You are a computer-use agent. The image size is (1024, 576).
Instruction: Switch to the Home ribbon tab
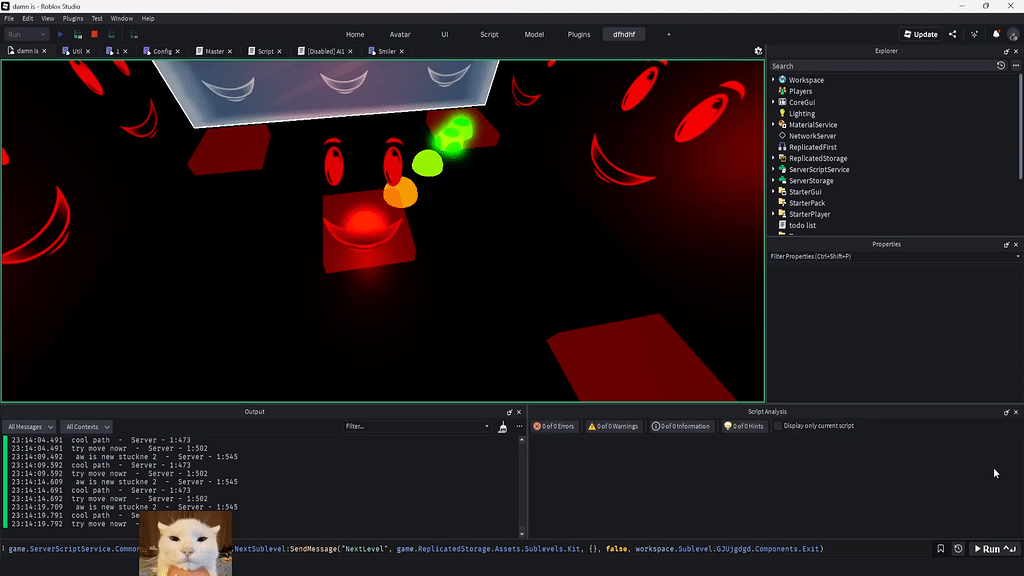(x=355, y=34)
